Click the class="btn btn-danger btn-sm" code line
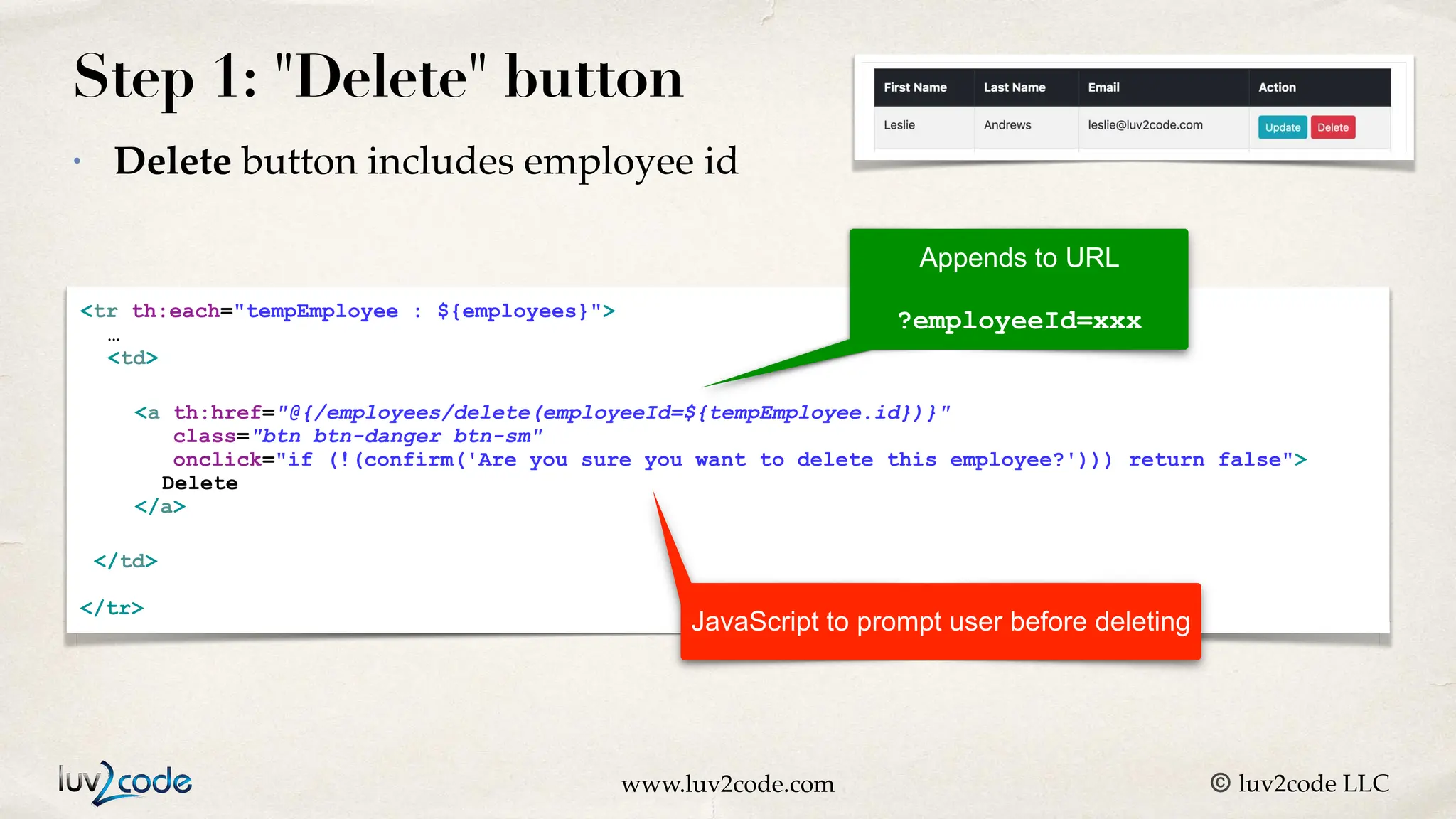 358,437
